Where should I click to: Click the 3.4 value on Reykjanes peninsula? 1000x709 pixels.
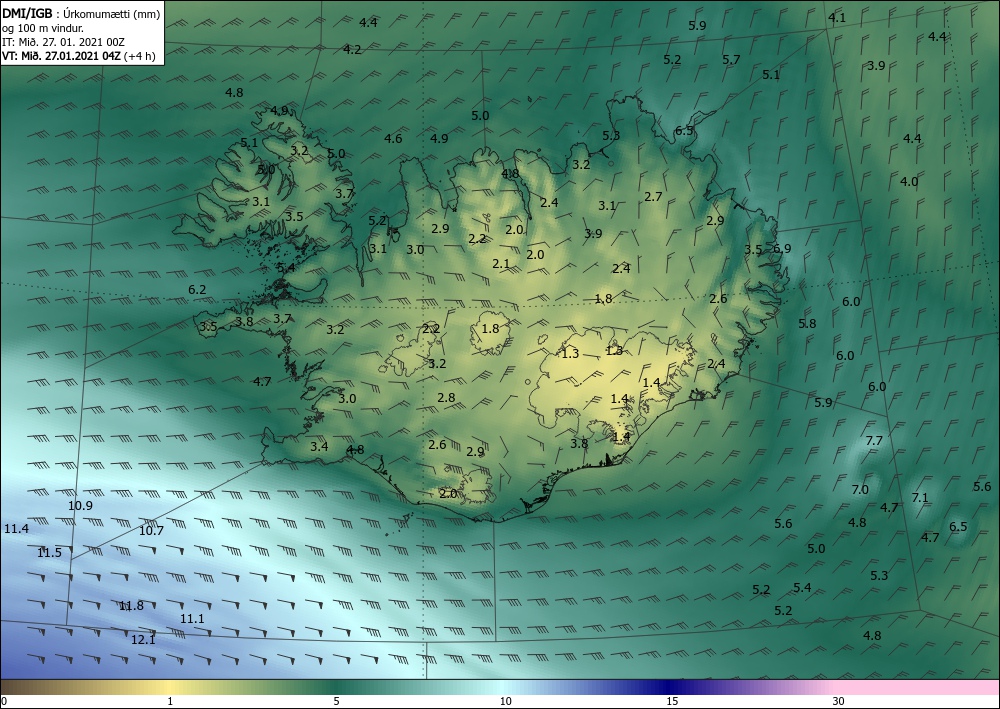coord(319,446)
